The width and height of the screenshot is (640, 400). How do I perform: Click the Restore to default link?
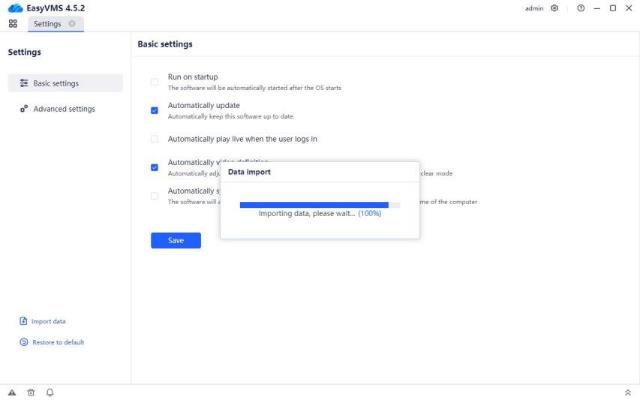pyautogui.click(x=57, y=342)
